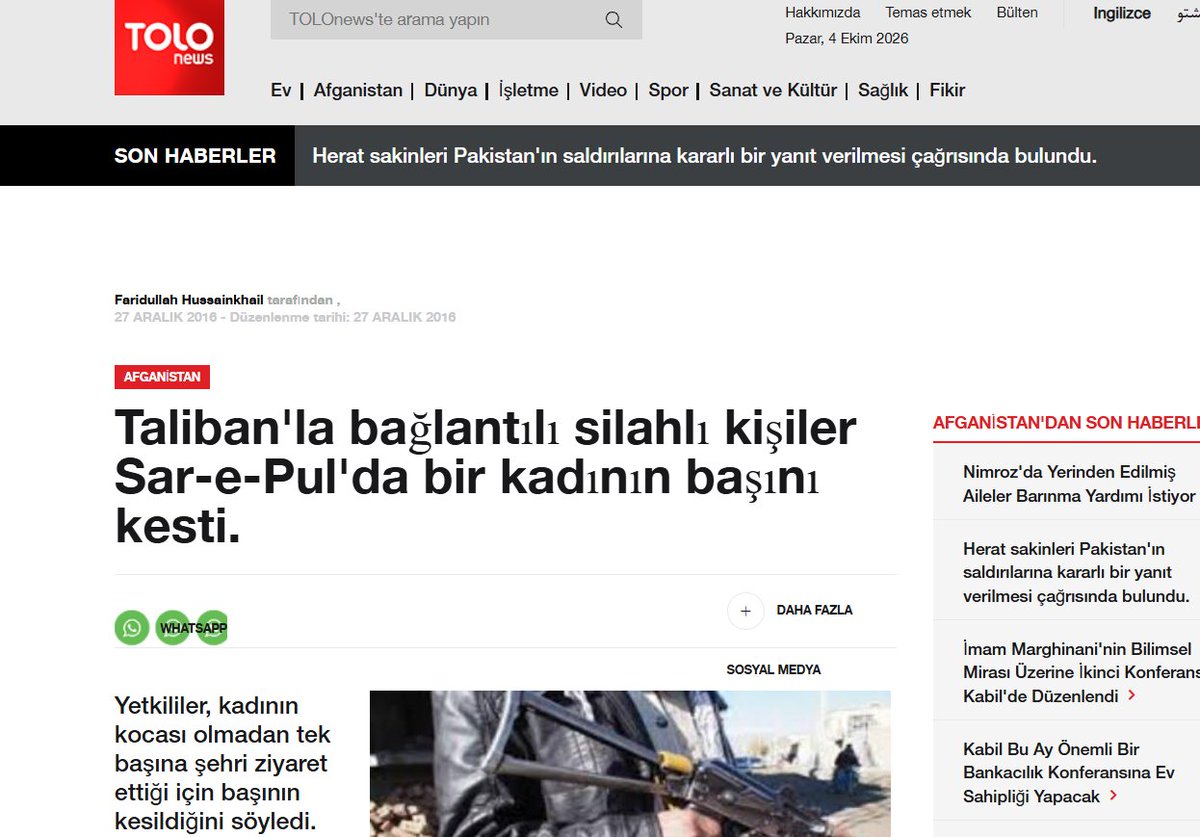
Task: Click the Herat headline in Son Haberler ticker
Action: pos(705,156)
